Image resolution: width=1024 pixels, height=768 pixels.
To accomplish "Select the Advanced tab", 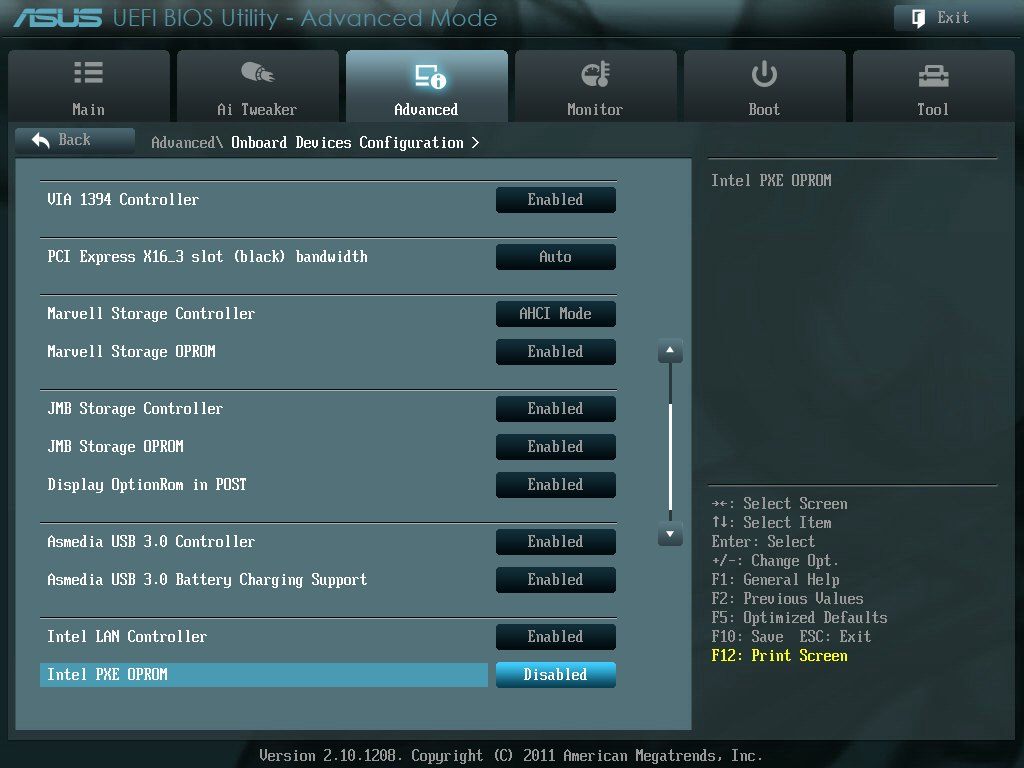I will pos(426,86).
